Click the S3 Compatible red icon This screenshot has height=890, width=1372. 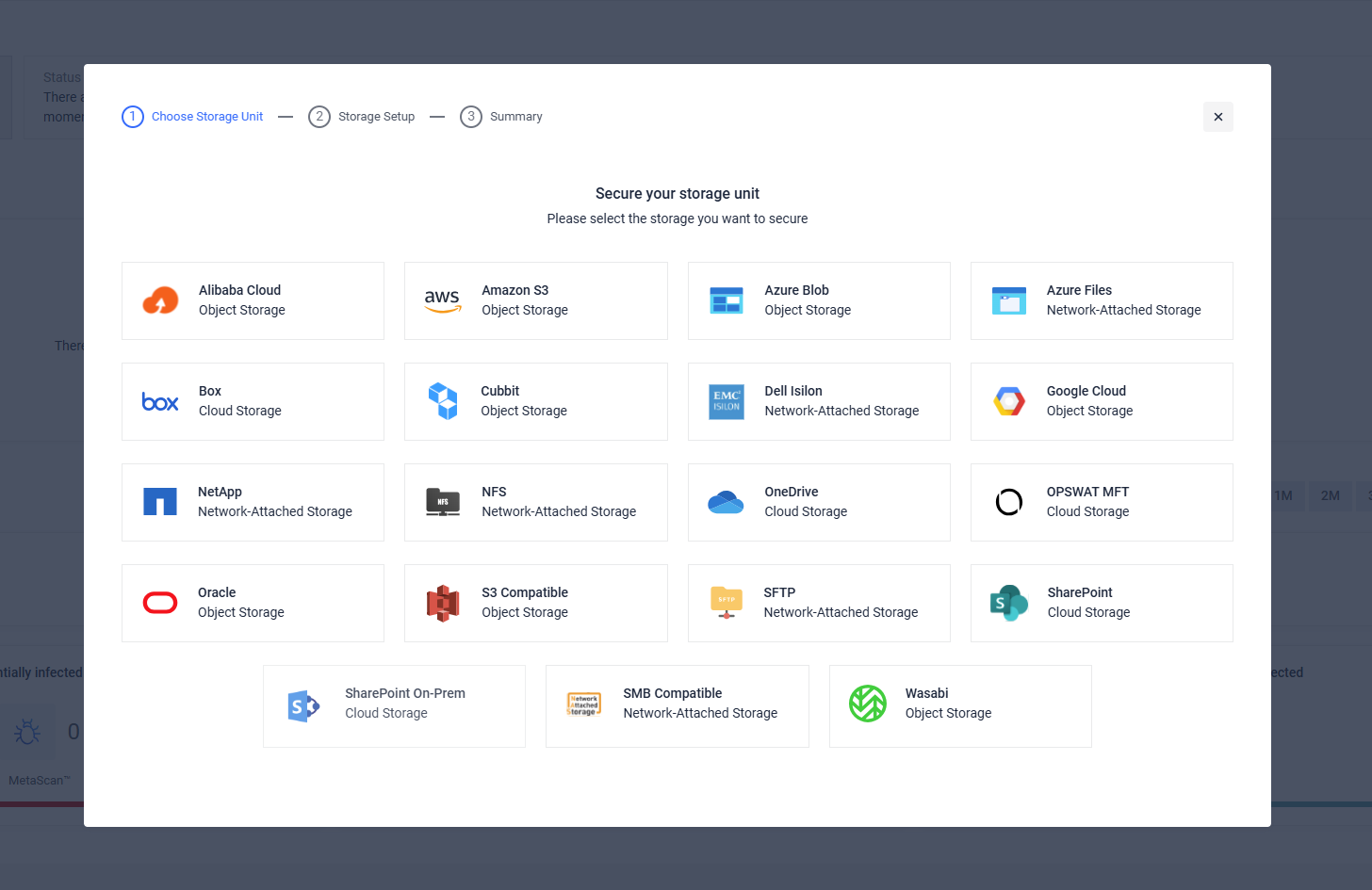(x=443, y=603)
